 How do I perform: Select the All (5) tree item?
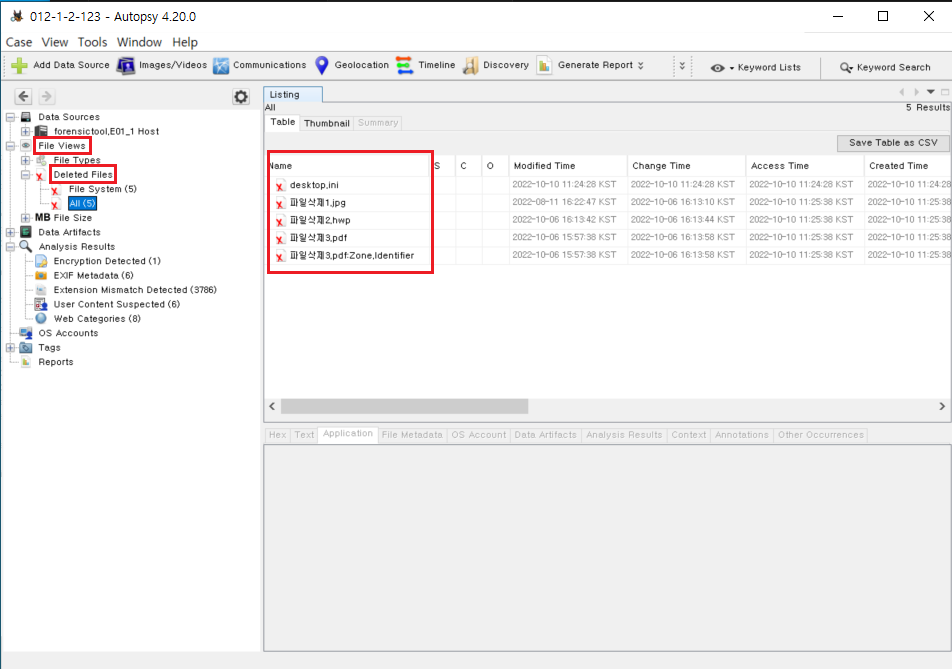point(82,203)
